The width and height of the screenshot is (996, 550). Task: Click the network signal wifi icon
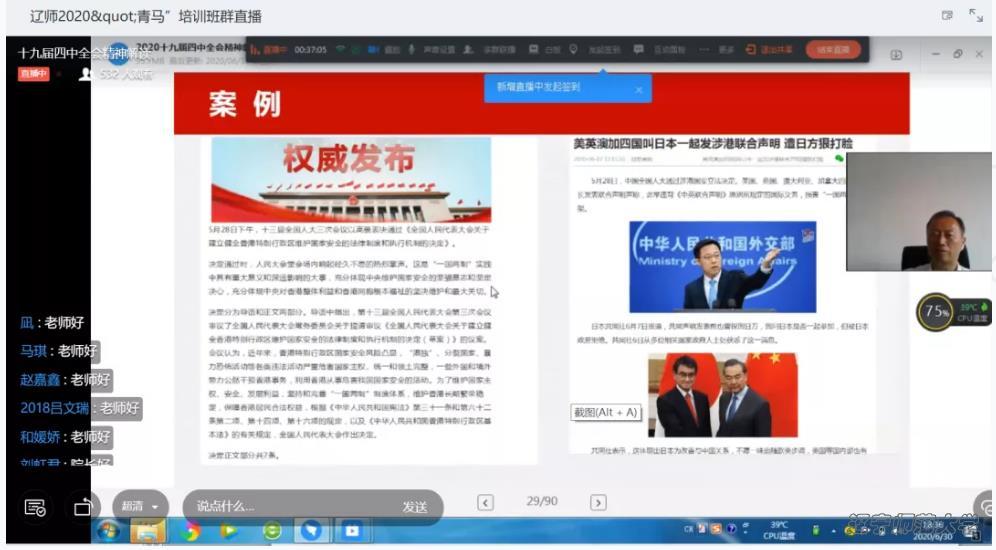(x=340, y=50)
